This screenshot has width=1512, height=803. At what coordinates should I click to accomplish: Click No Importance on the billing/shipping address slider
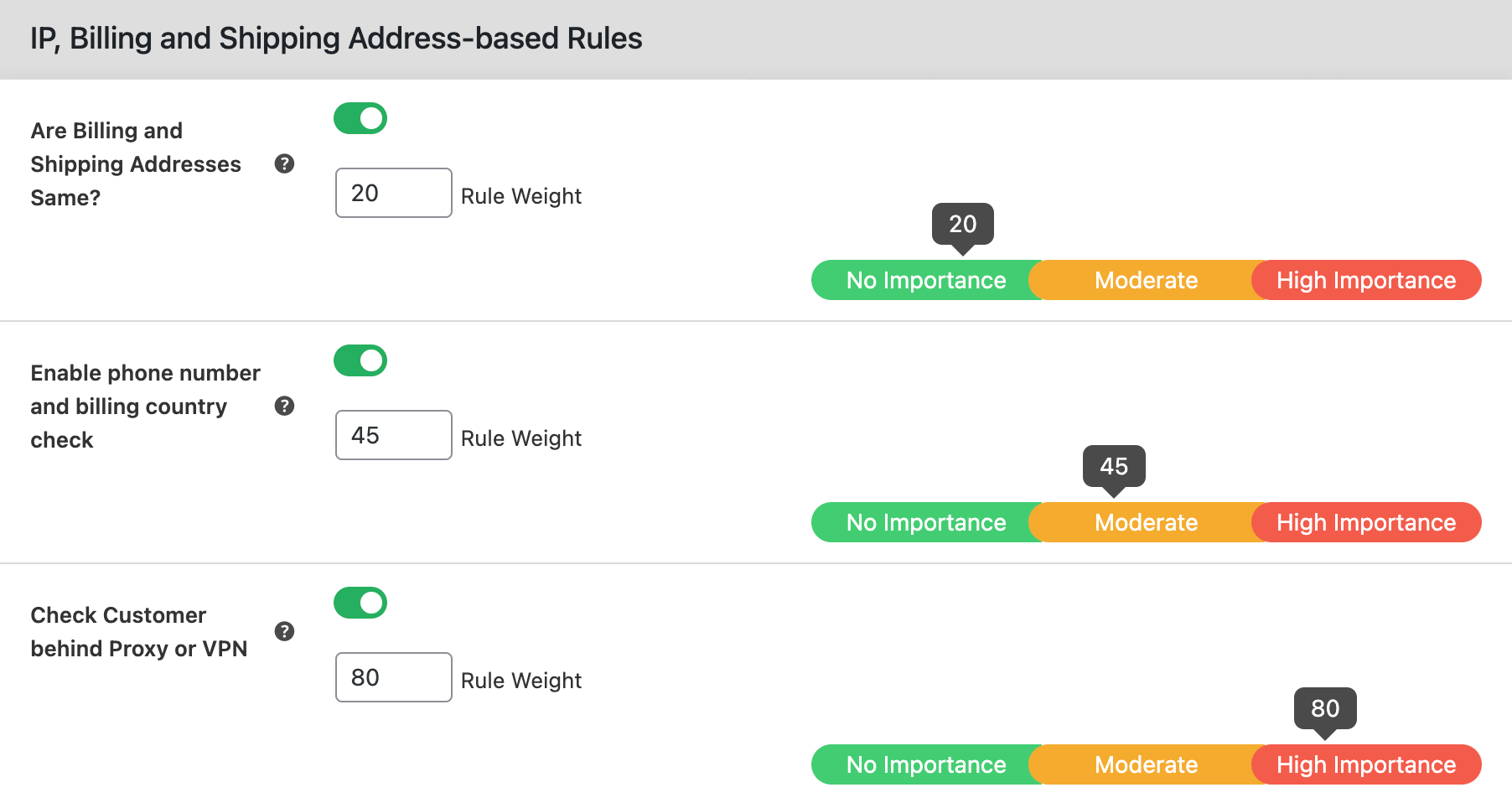[925, 280]
